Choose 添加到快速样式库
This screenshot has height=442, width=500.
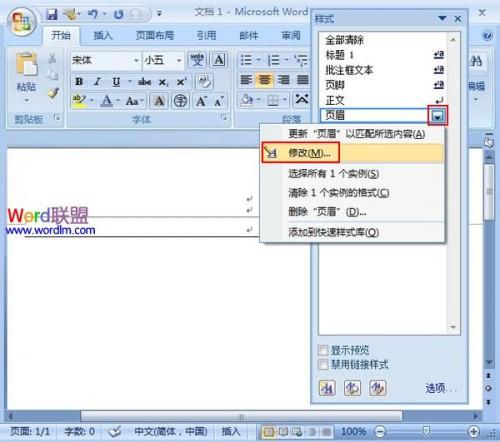tap(353, 232)
